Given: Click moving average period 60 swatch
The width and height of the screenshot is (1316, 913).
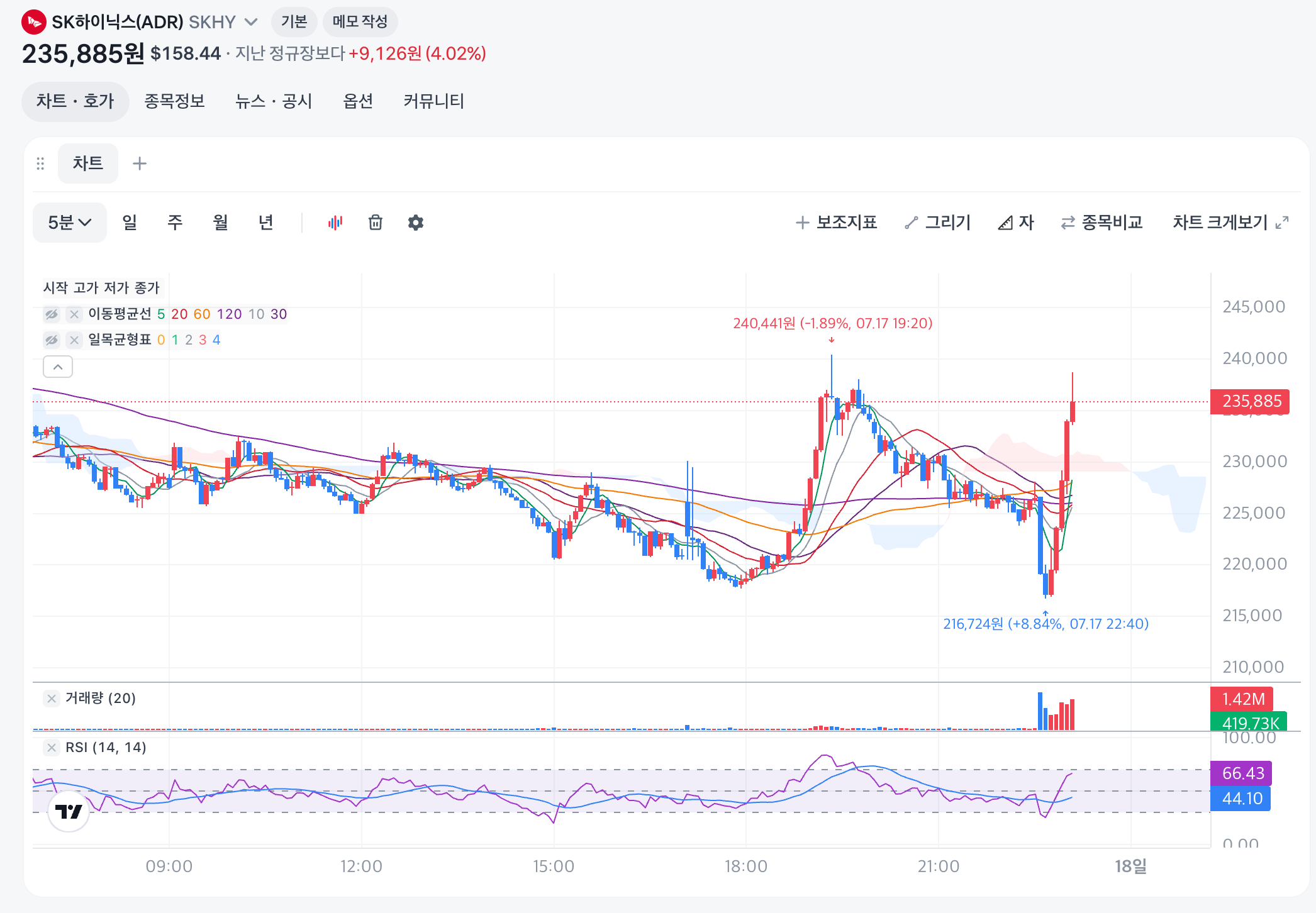Looking at the screenshot, I should click(202, 314).
